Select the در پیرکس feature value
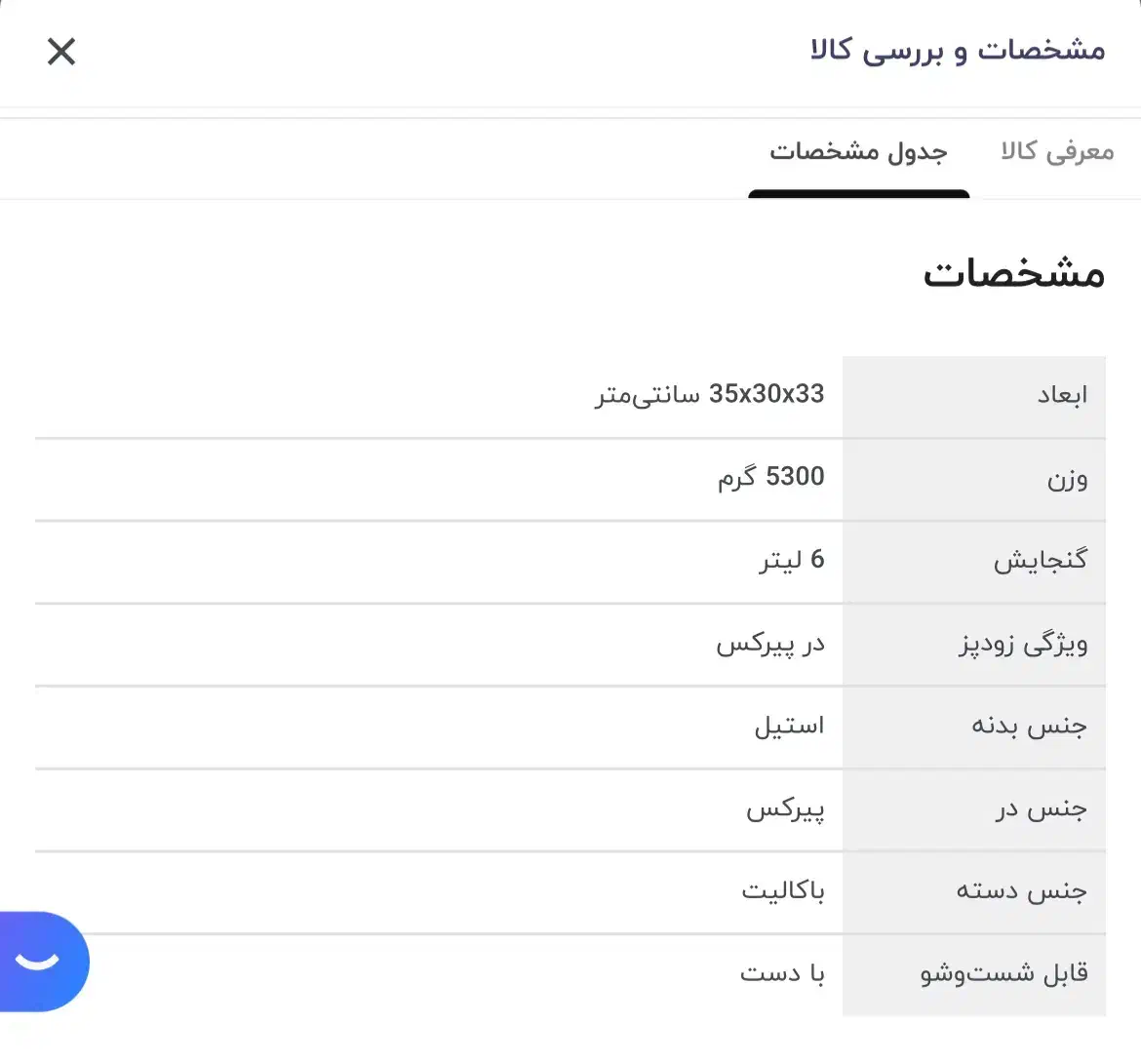This screenshot has width=1141, height=1064. coord(770,644)
